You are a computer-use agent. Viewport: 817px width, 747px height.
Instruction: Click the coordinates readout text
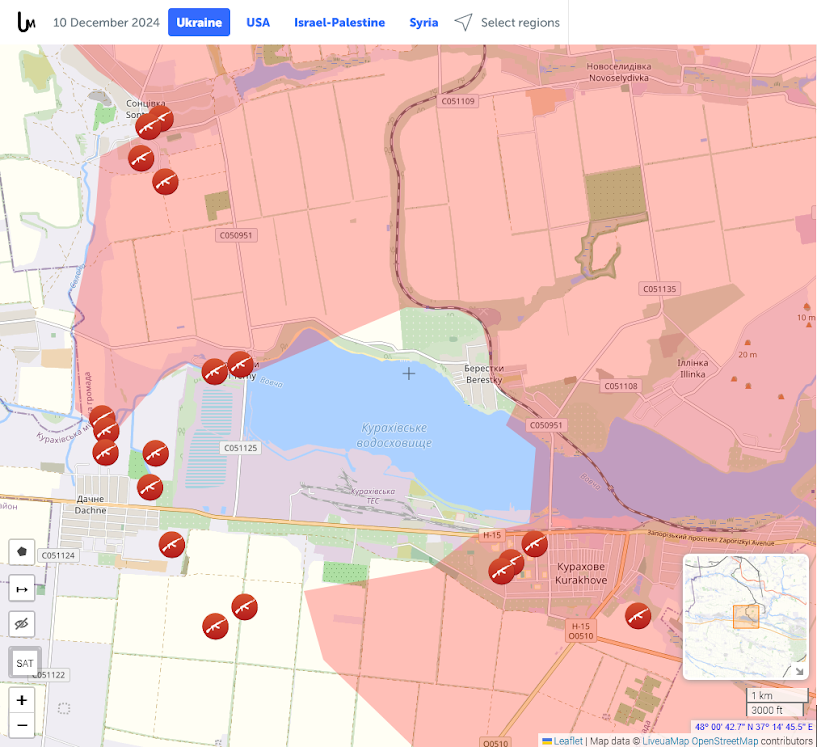pos(753,727)
